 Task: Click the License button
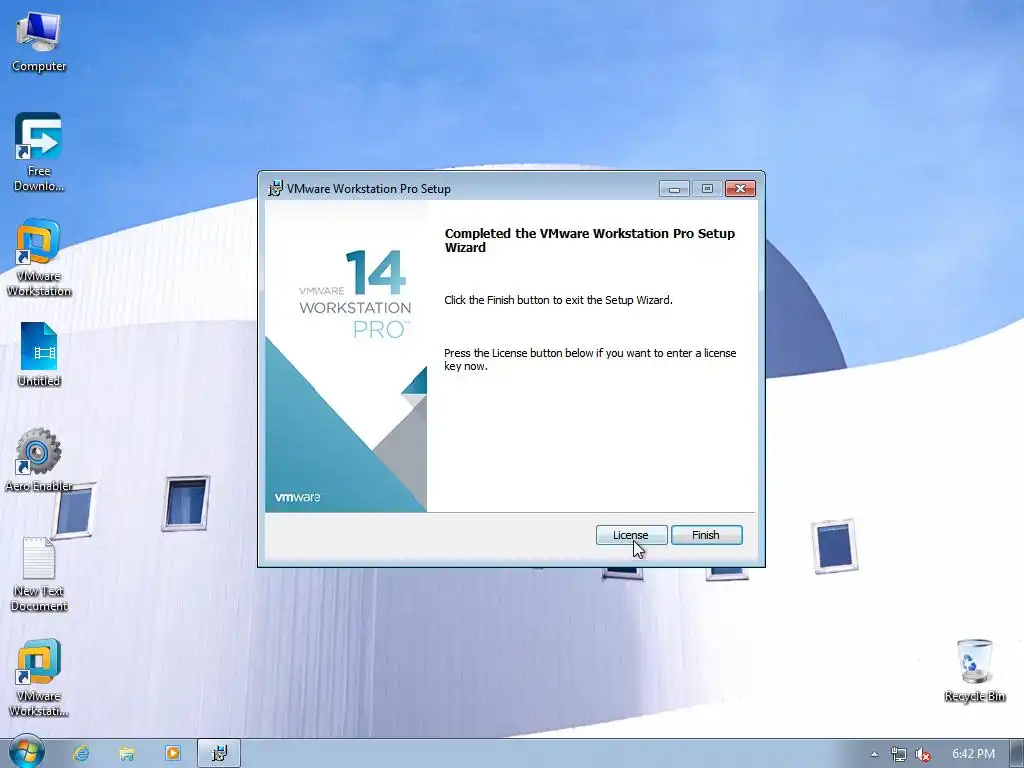click(x=631, y=535)
